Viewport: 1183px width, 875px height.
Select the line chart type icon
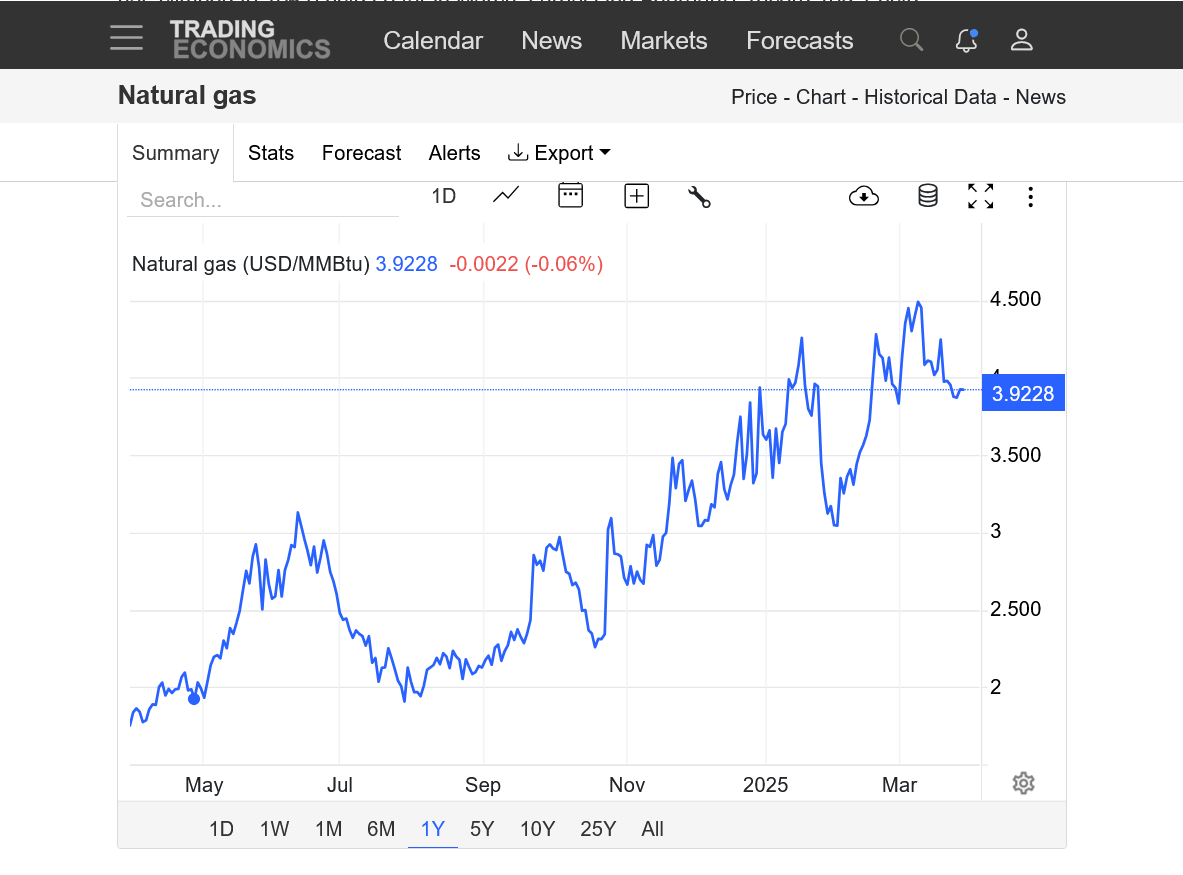tap(506, 196)
